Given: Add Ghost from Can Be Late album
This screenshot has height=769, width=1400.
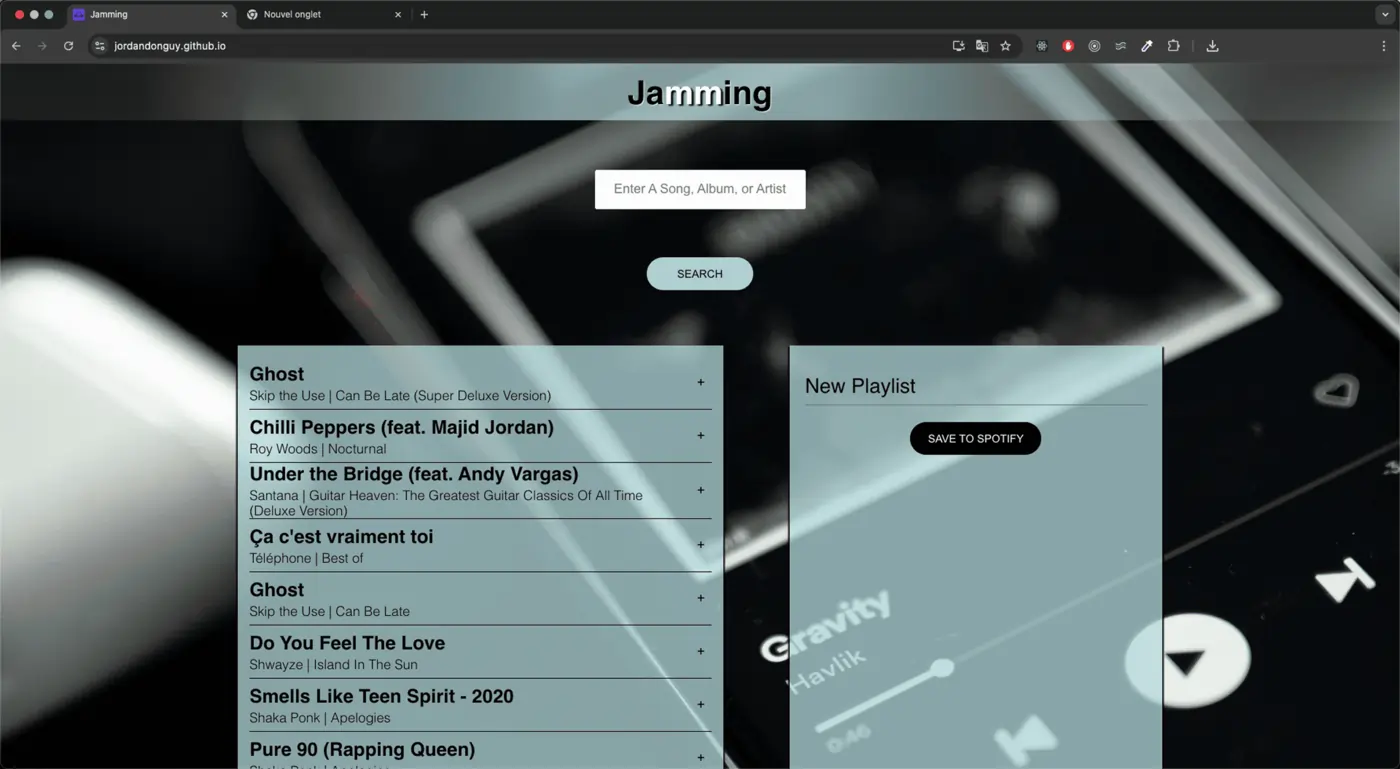Looking at the screenshot, I should click(x=700, y=598).
